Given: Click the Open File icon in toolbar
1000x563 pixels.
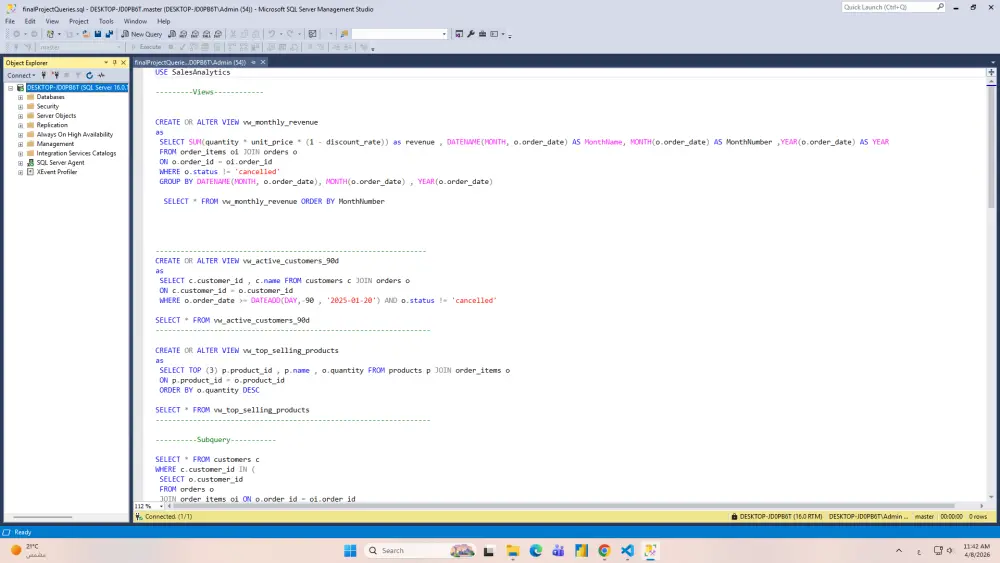Looking at the screenshot, I should (x=85, y=34).
